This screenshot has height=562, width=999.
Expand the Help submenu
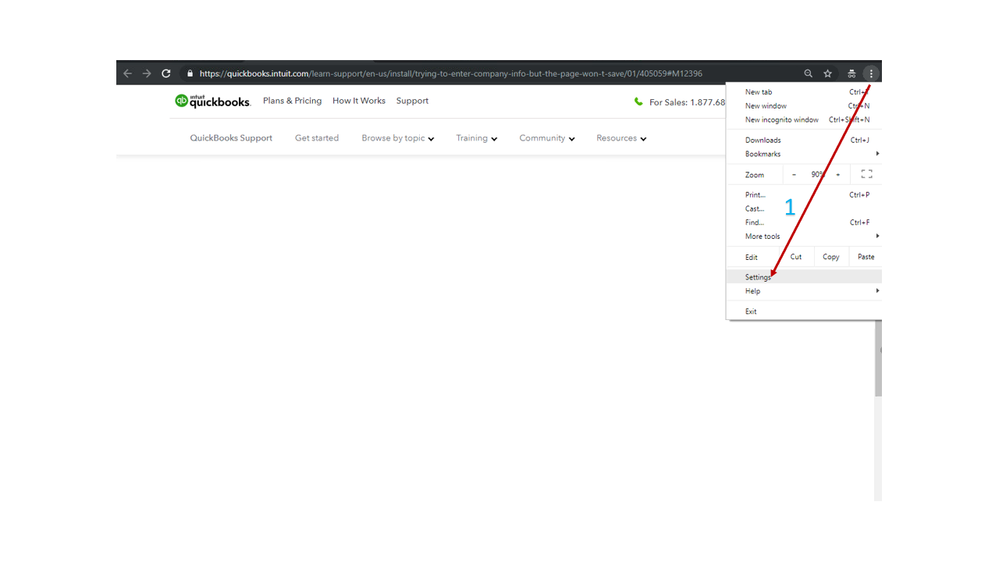click(x=804, y=291)
